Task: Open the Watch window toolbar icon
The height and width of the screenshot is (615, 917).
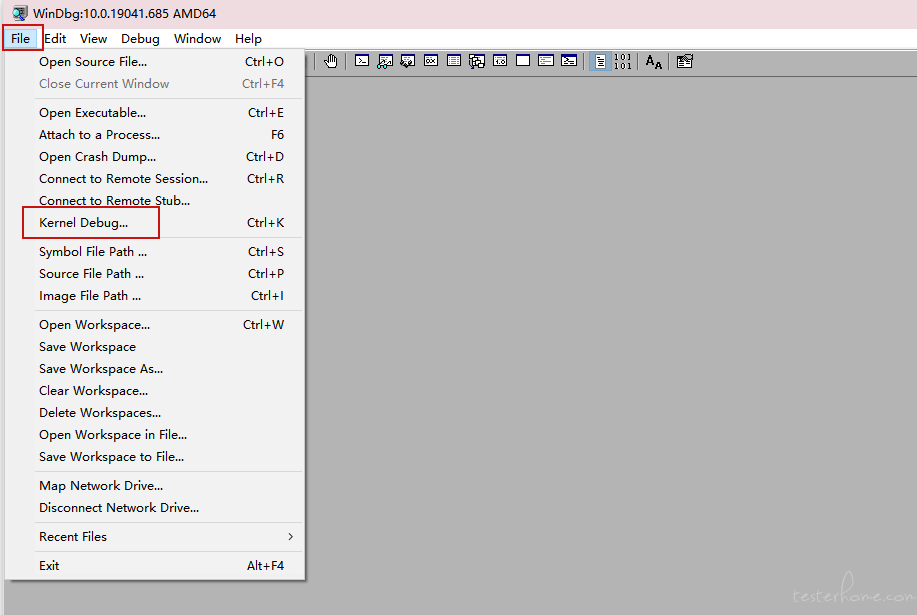Action: 385,61
